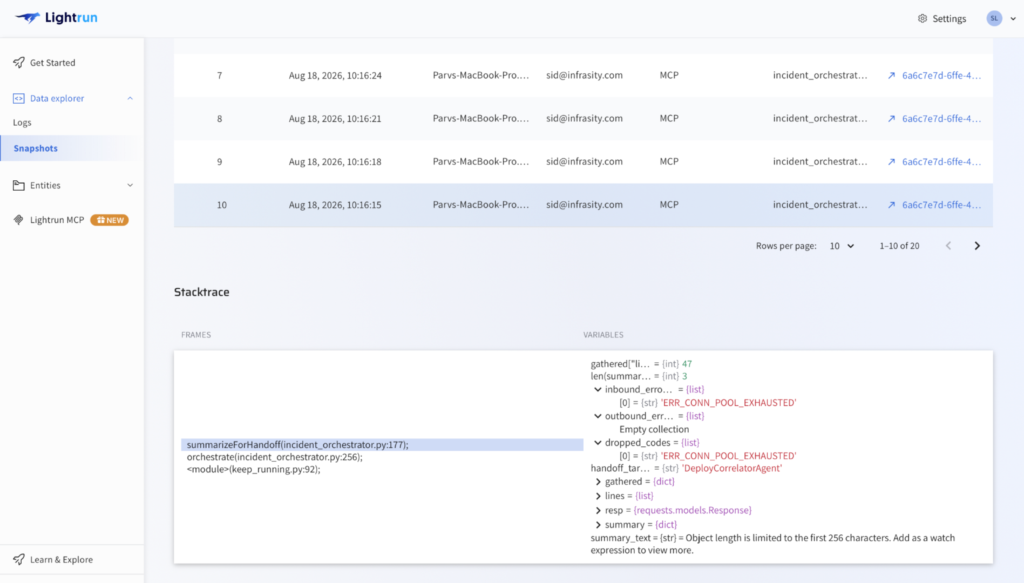Collapse the inbound_erro… list variable

(x=598, y=390)
